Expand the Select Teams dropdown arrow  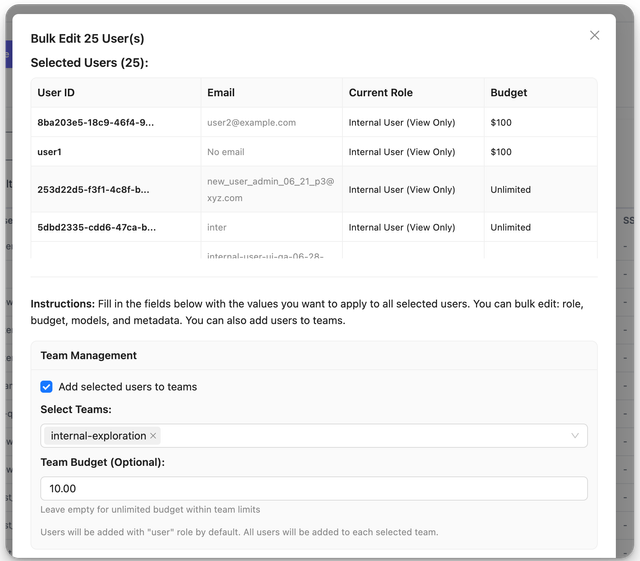pos(575,436)
